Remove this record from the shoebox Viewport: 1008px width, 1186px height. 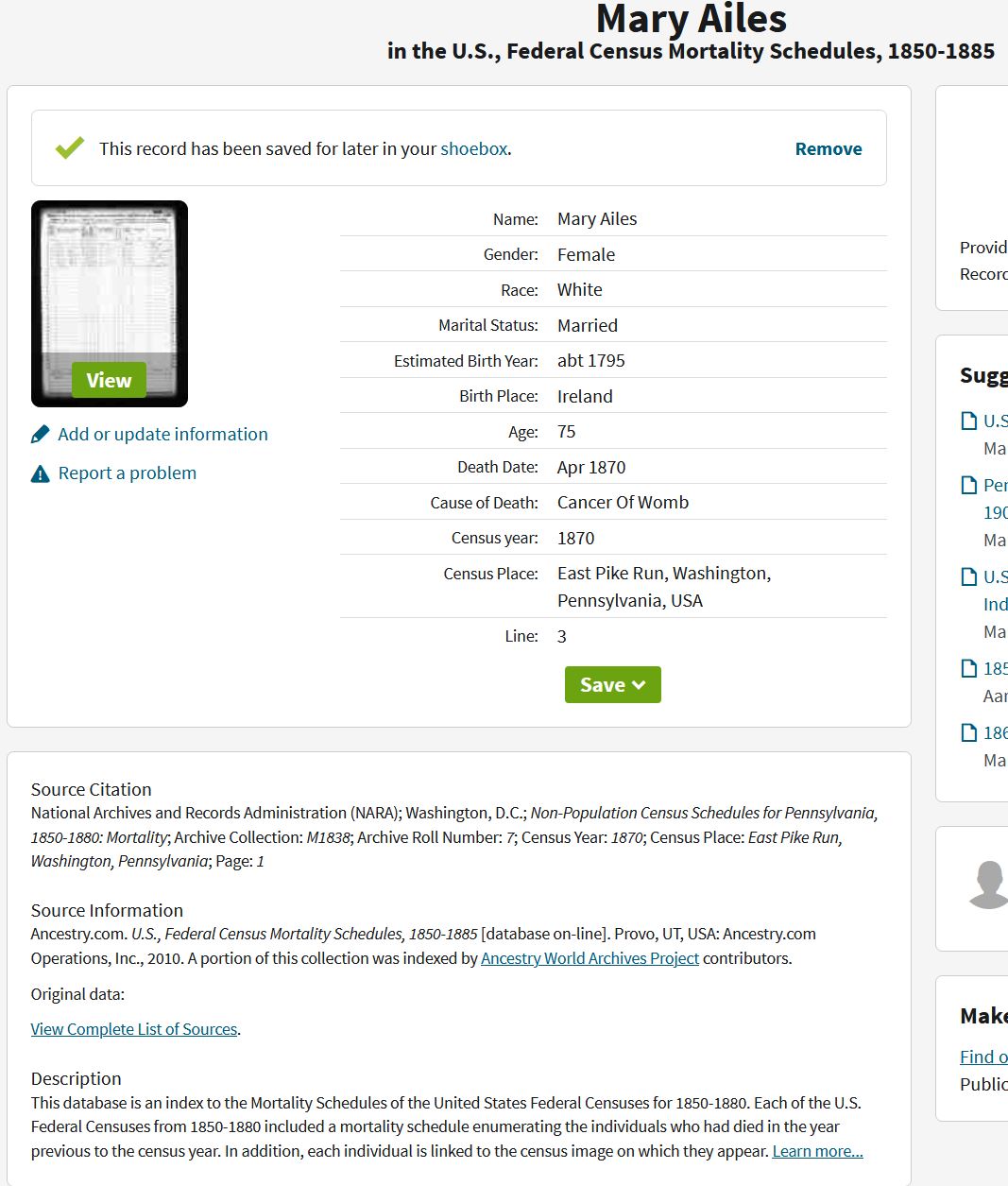coord(828,149)
